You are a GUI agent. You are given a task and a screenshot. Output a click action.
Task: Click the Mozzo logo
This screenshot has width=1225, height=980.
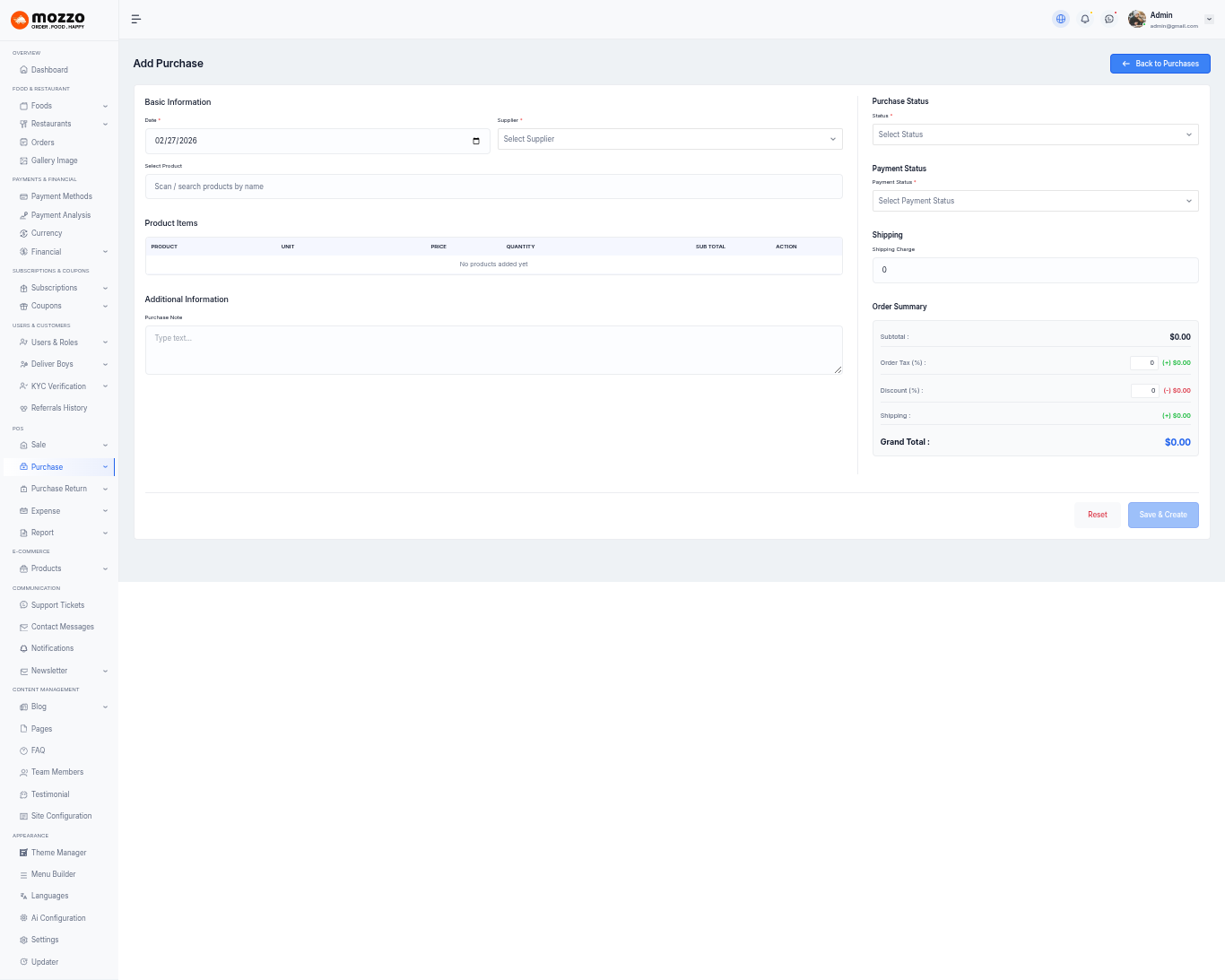[x=48, y=20]
